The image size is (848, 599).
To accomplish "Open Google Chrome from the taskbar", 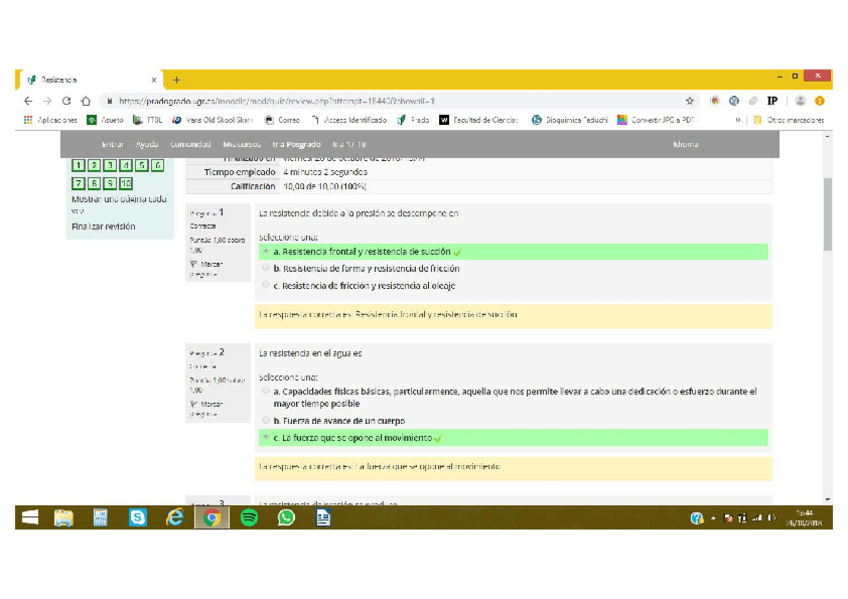I will (x=211, y=517).
